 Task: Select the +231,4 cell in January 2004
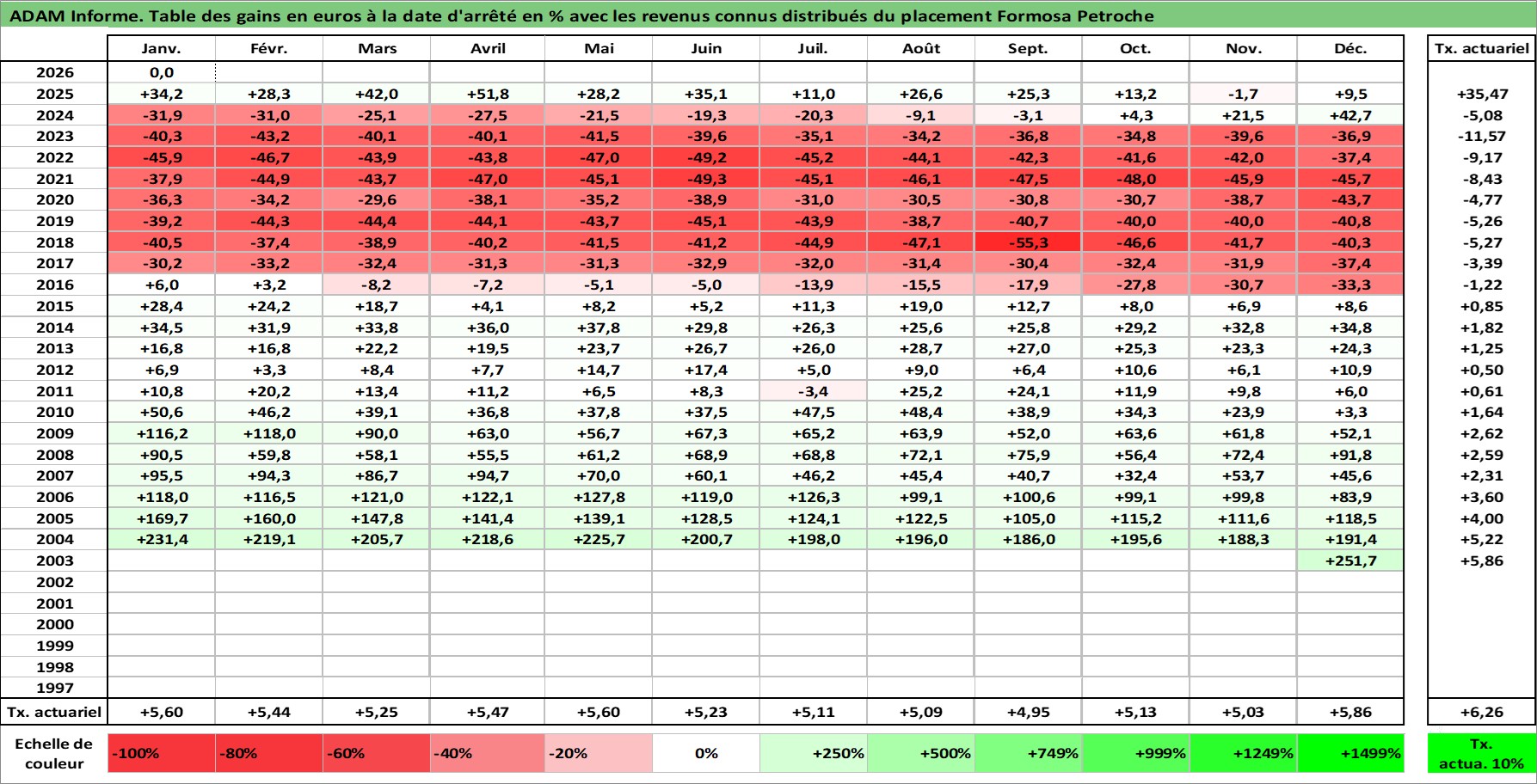point(162,539)
